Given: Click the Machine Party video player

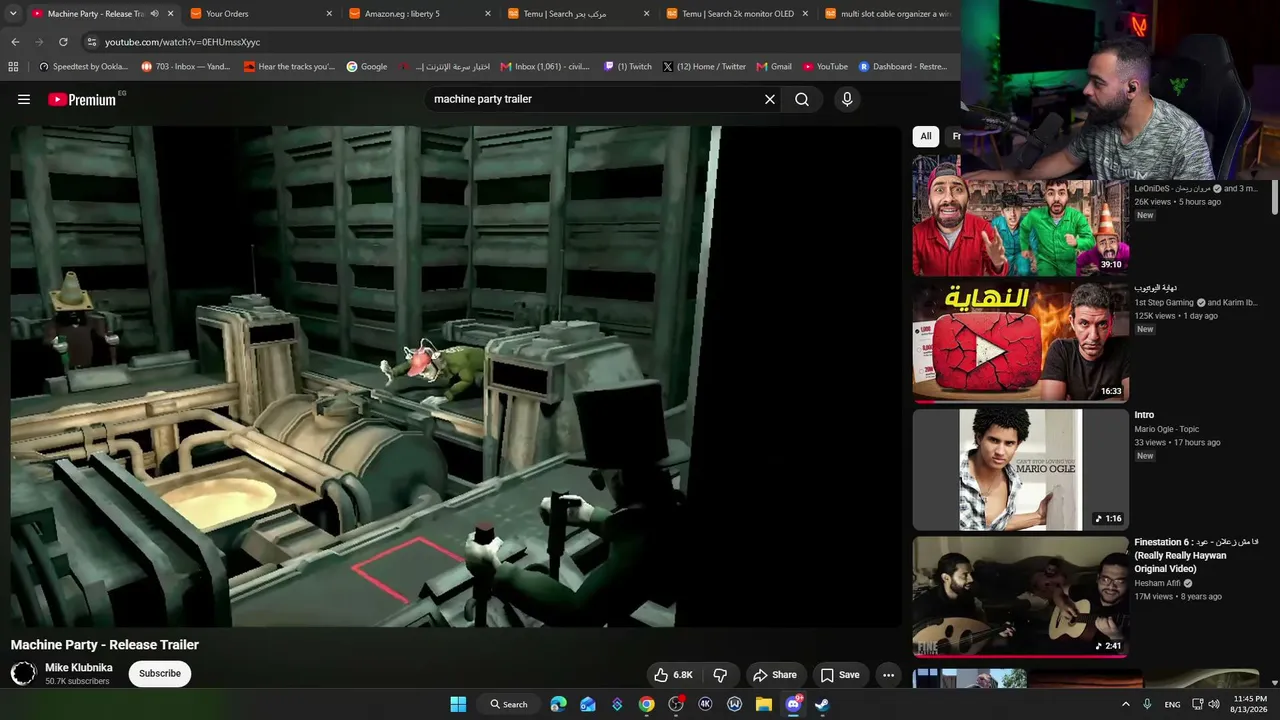Looking at the screenshot, I should coord(456,377).
